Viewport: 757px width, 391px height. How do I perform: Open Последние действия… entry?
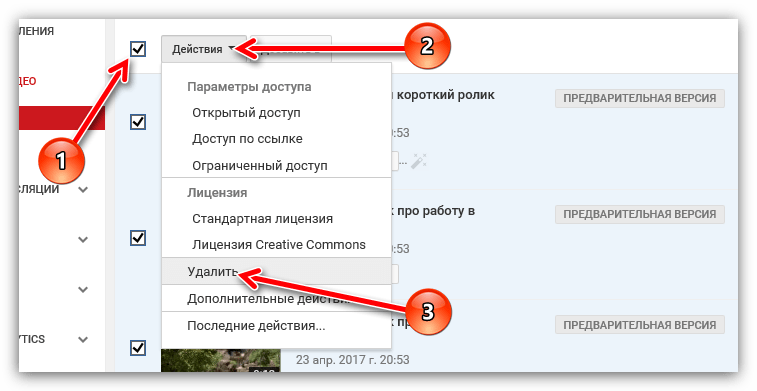pyautogui.click(x=276, y=326)
